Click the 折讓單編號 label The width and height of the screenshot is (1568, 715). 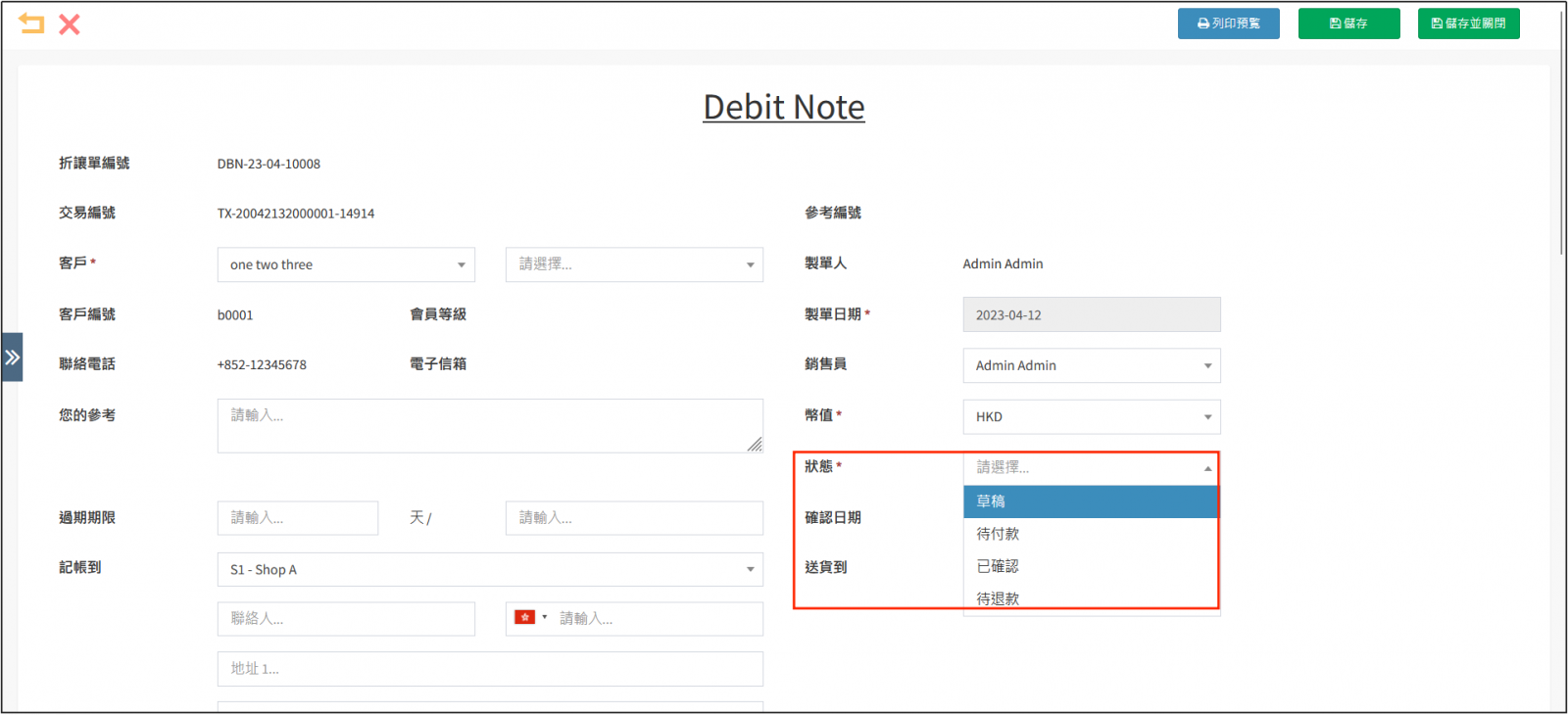point(94,164)
